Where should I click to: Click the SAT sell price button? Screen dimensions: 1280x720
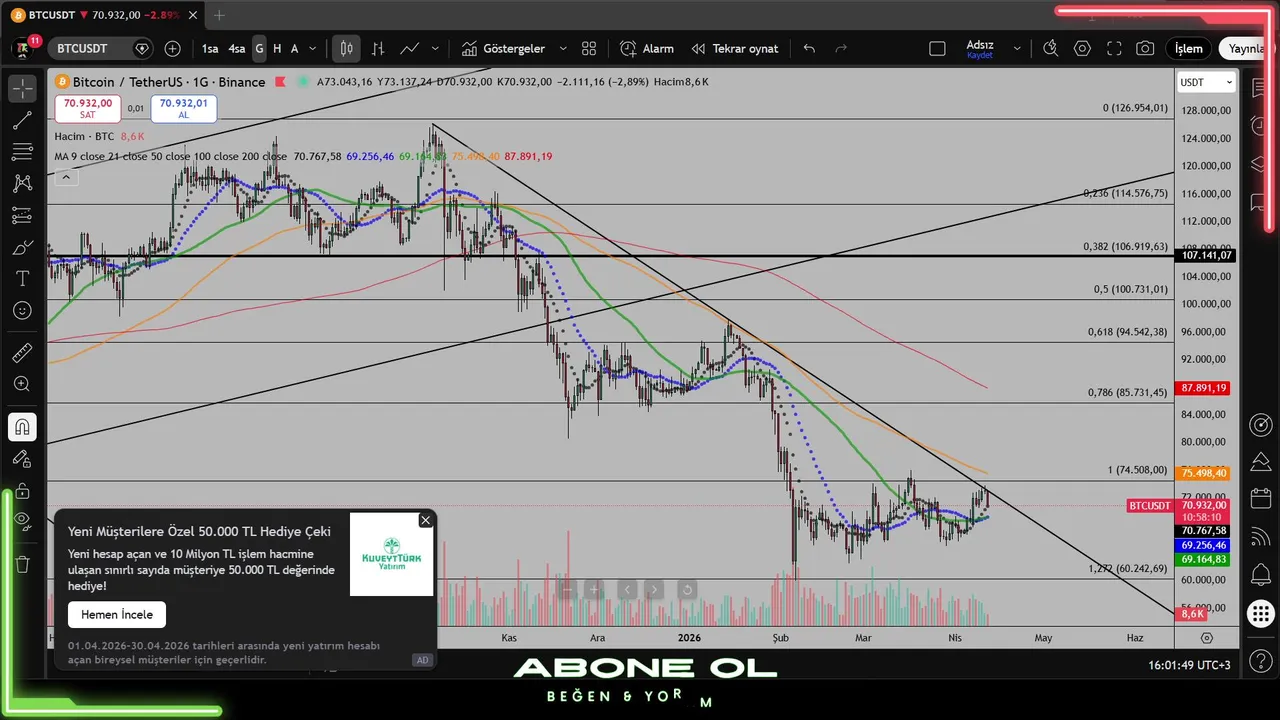point(88,108)
